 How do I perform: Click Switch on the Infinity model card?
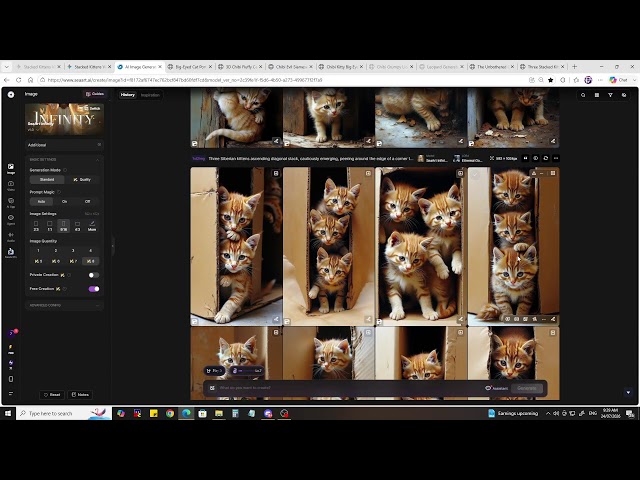(92, 109)
